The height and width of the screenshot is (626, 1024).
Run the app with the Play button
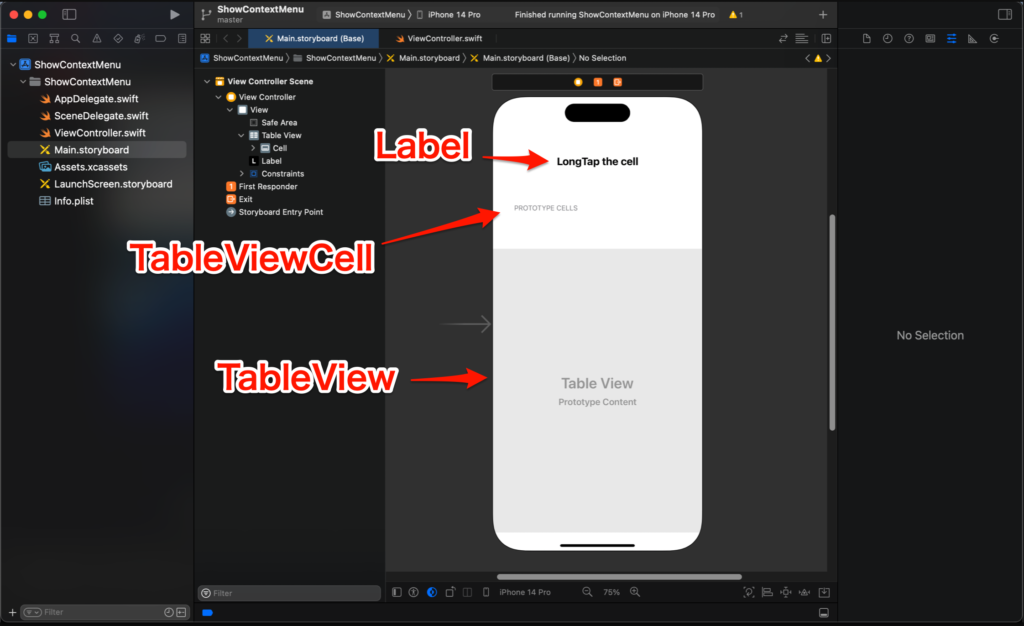click(175, 14)
